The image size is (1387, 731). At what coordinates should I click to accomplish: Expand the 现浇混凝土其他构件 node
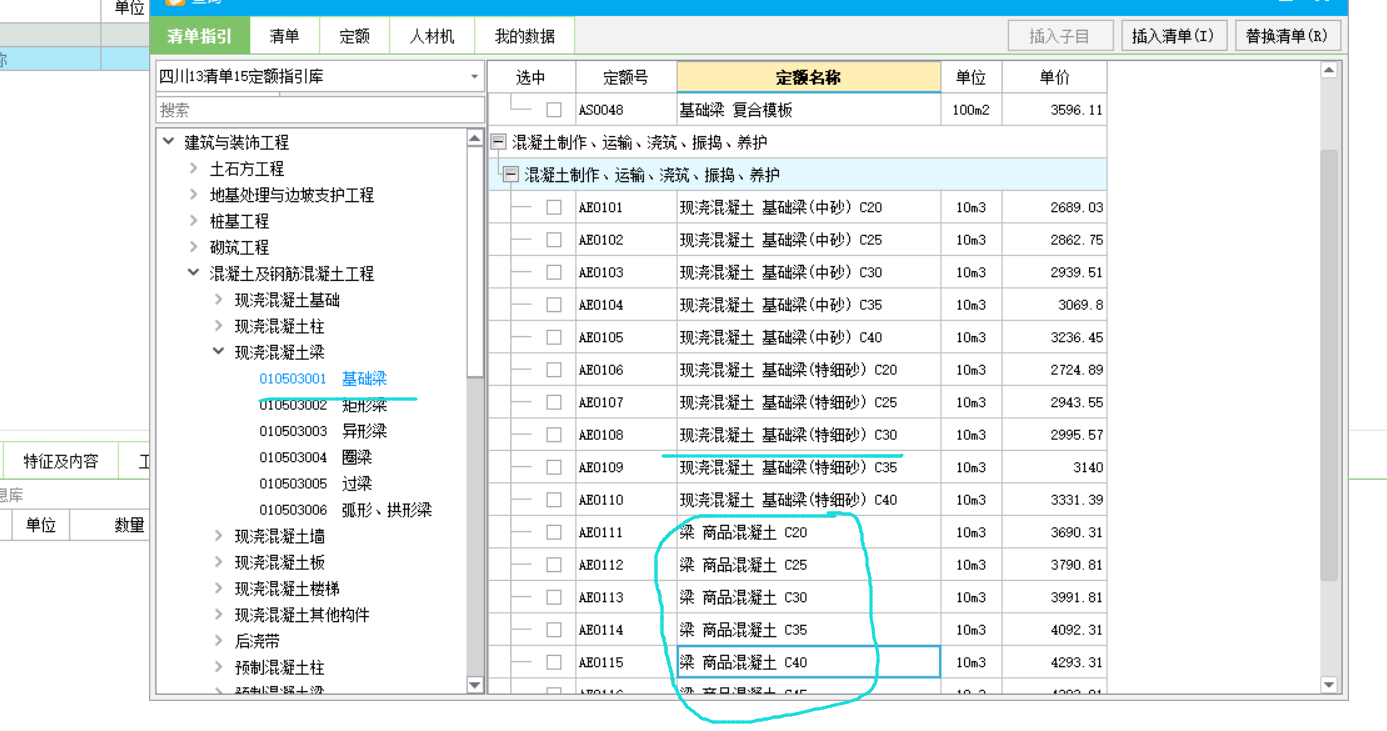(x=219, y=614)
